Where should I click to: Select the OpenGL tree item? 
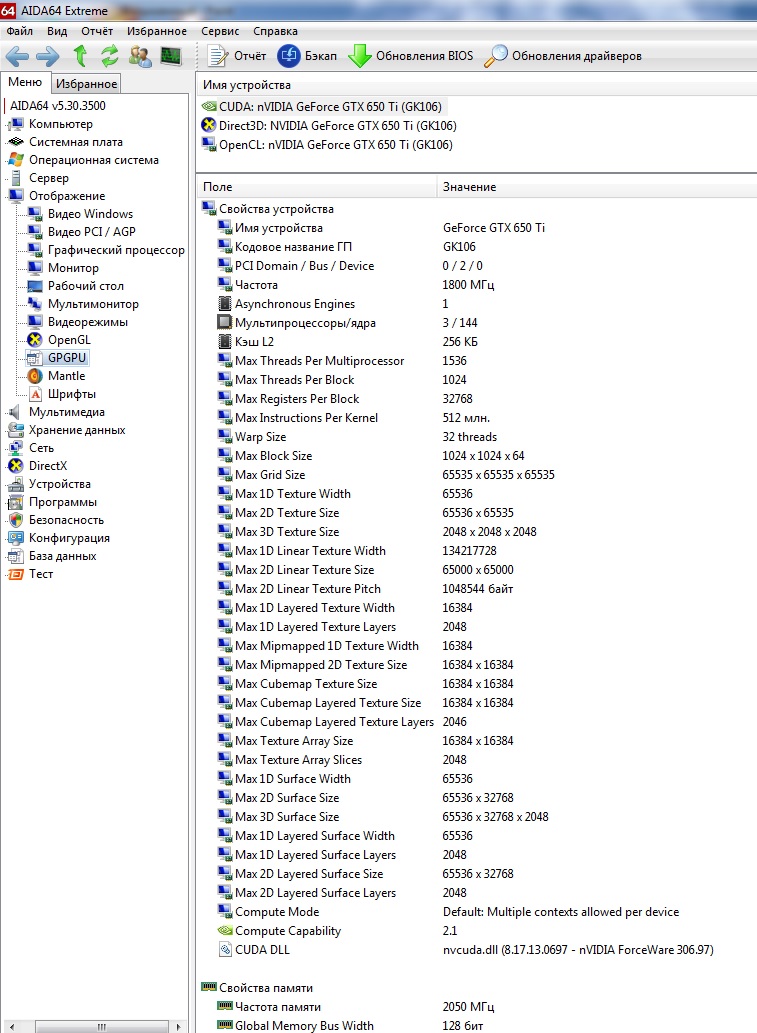[69, 340]
